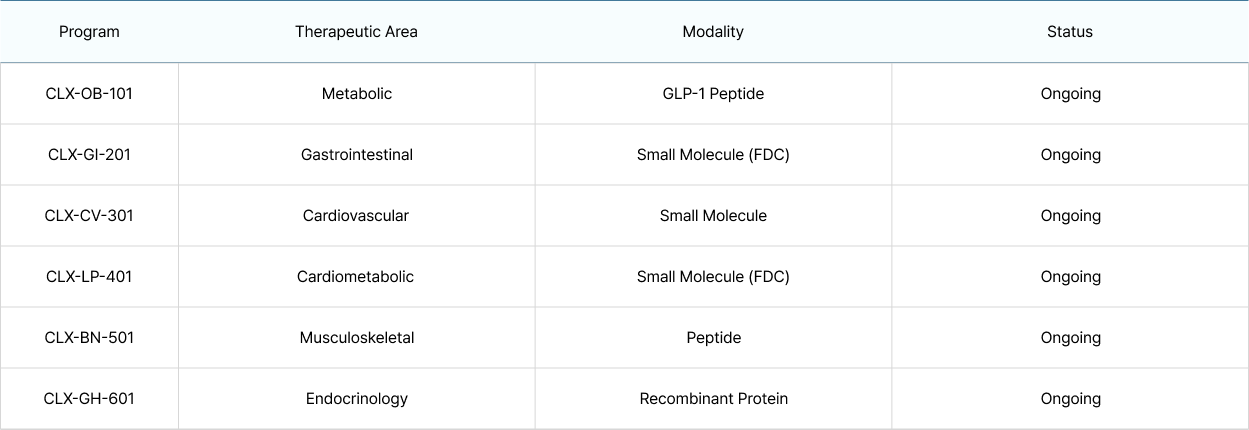The height and width of the screenshot is (430, 1249).
Task: Click the Metabolic therapeutic area cell
Action: (357, 94)
